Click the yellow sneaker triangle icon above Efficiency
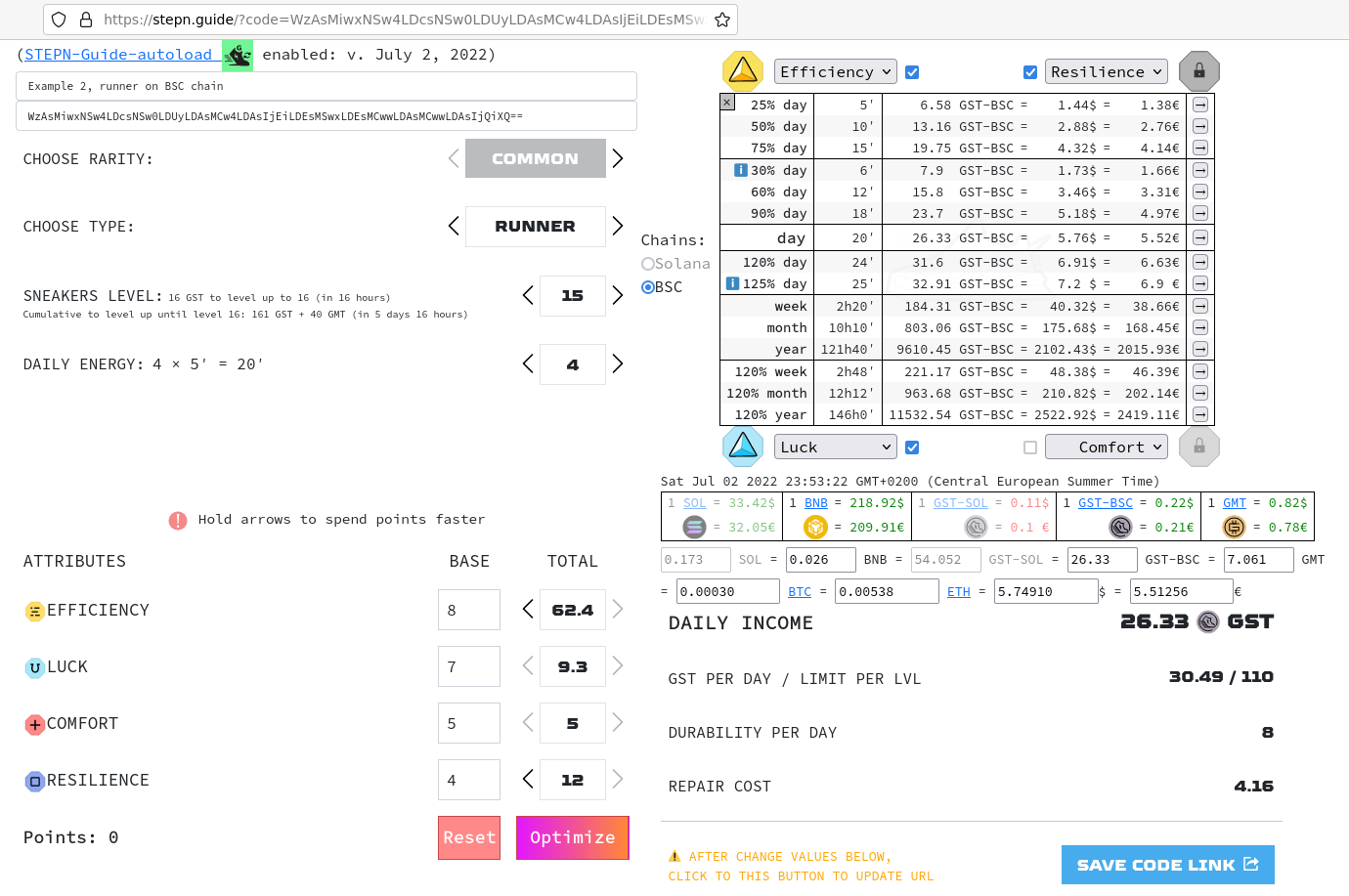This screenshot has height=896, width=1349. tap(742, 70)
